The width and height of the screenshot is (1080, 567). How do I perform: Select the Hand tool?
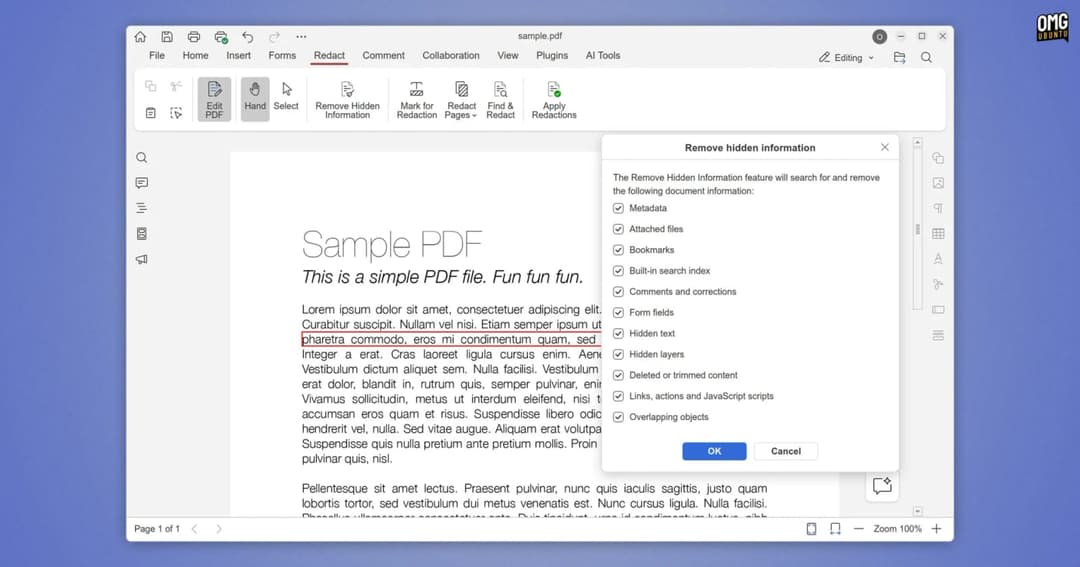click(255, 99)
